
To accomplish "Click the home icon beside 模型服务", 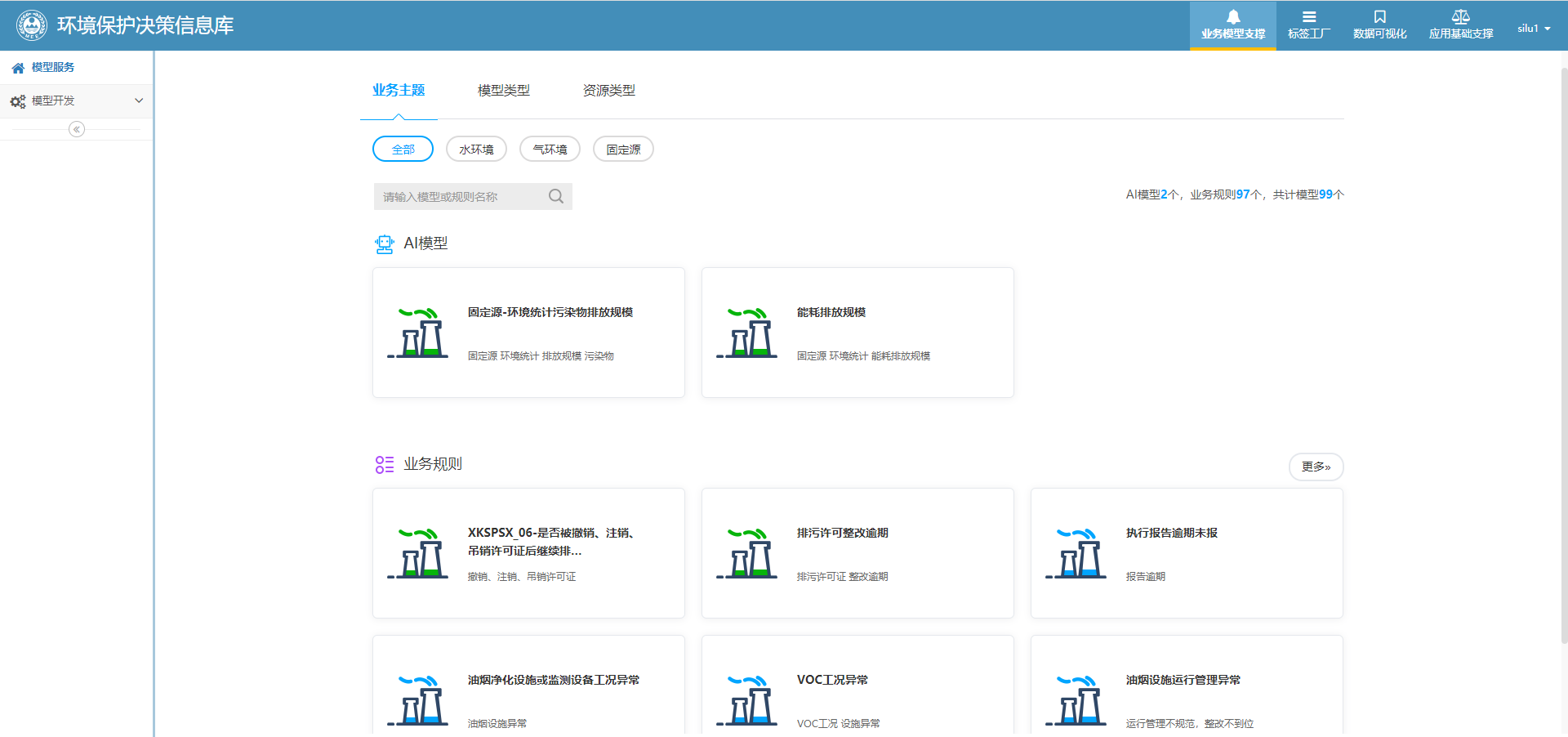I will pyautogui.click(x=18, y=68).
